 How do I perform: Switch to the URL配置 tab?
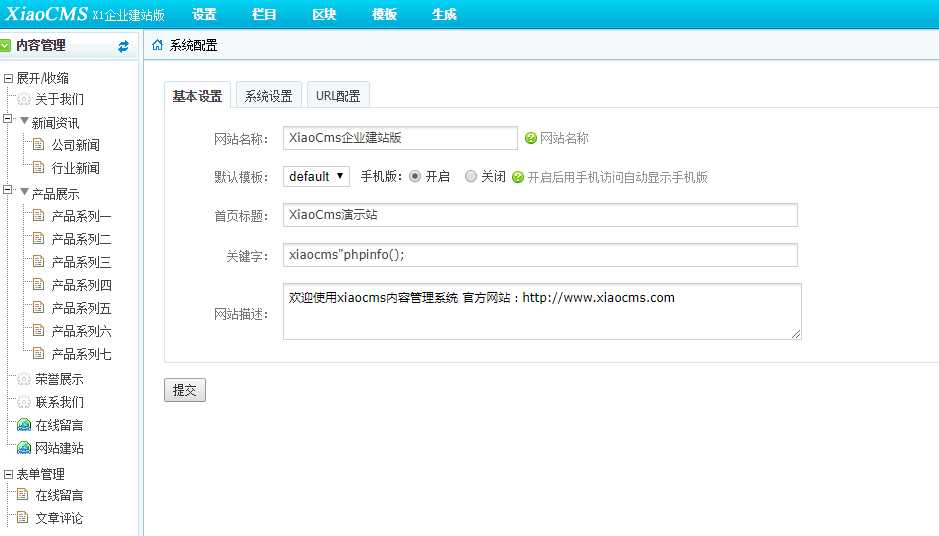point(338,95)
